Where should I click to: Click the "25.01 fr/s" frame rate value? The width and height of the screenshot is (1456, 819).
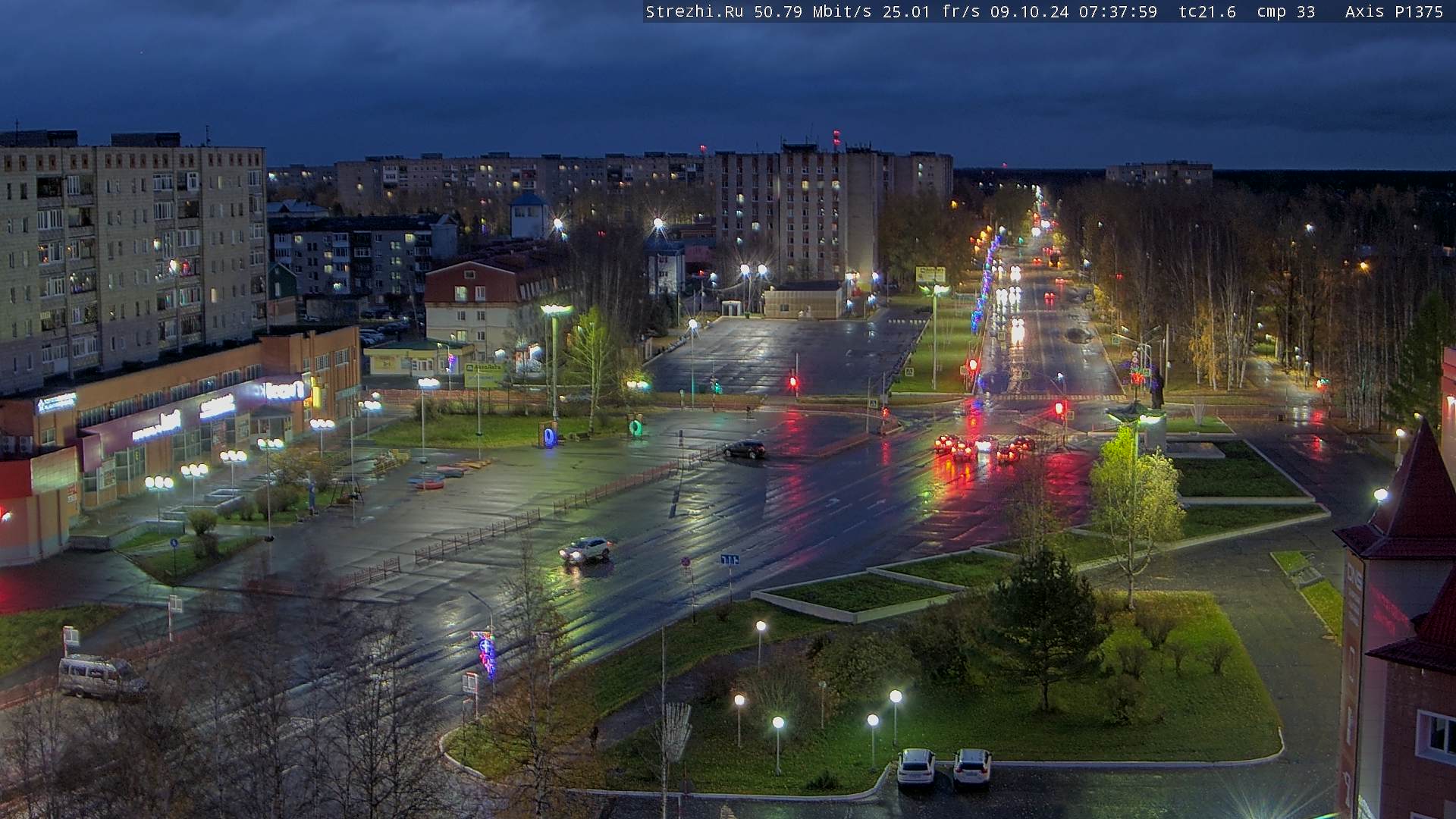(x=932, y=11)
